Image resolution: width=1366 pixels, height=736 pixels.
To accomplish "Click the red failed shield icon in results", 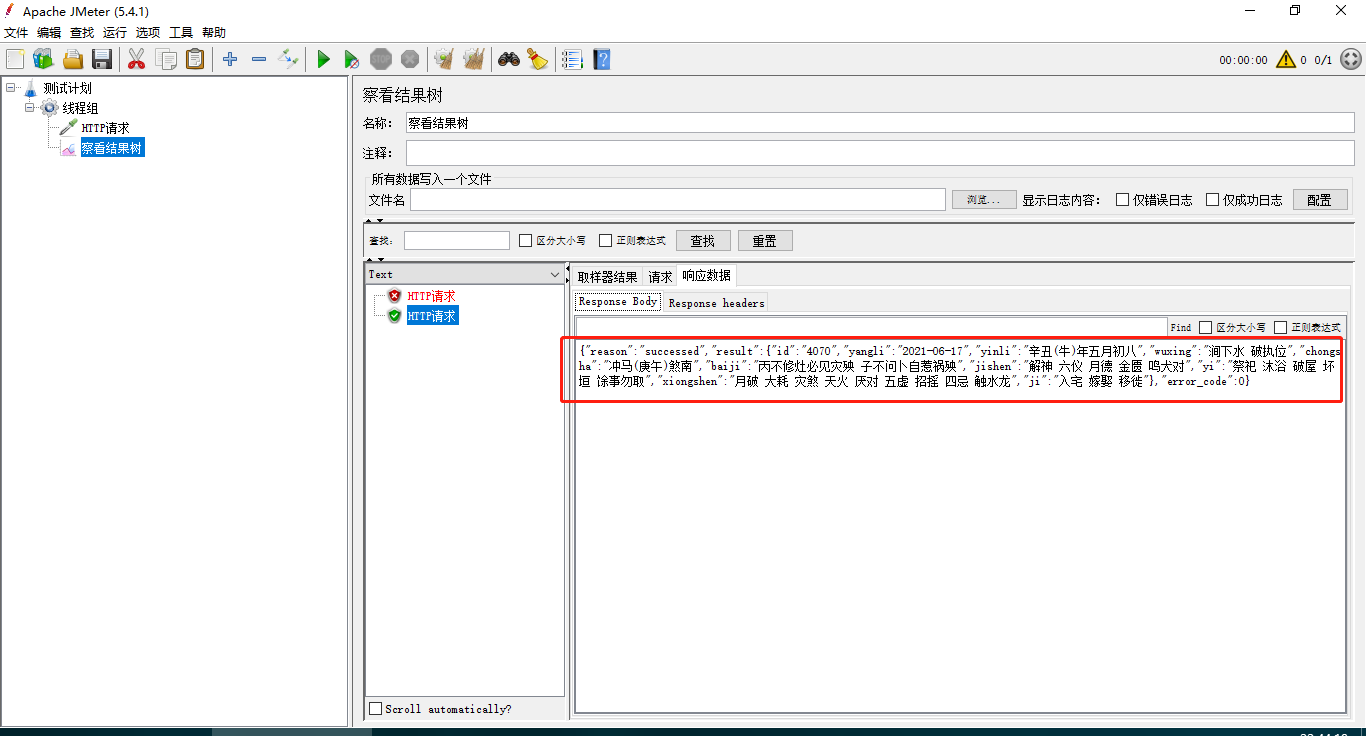I will point(395,296).
